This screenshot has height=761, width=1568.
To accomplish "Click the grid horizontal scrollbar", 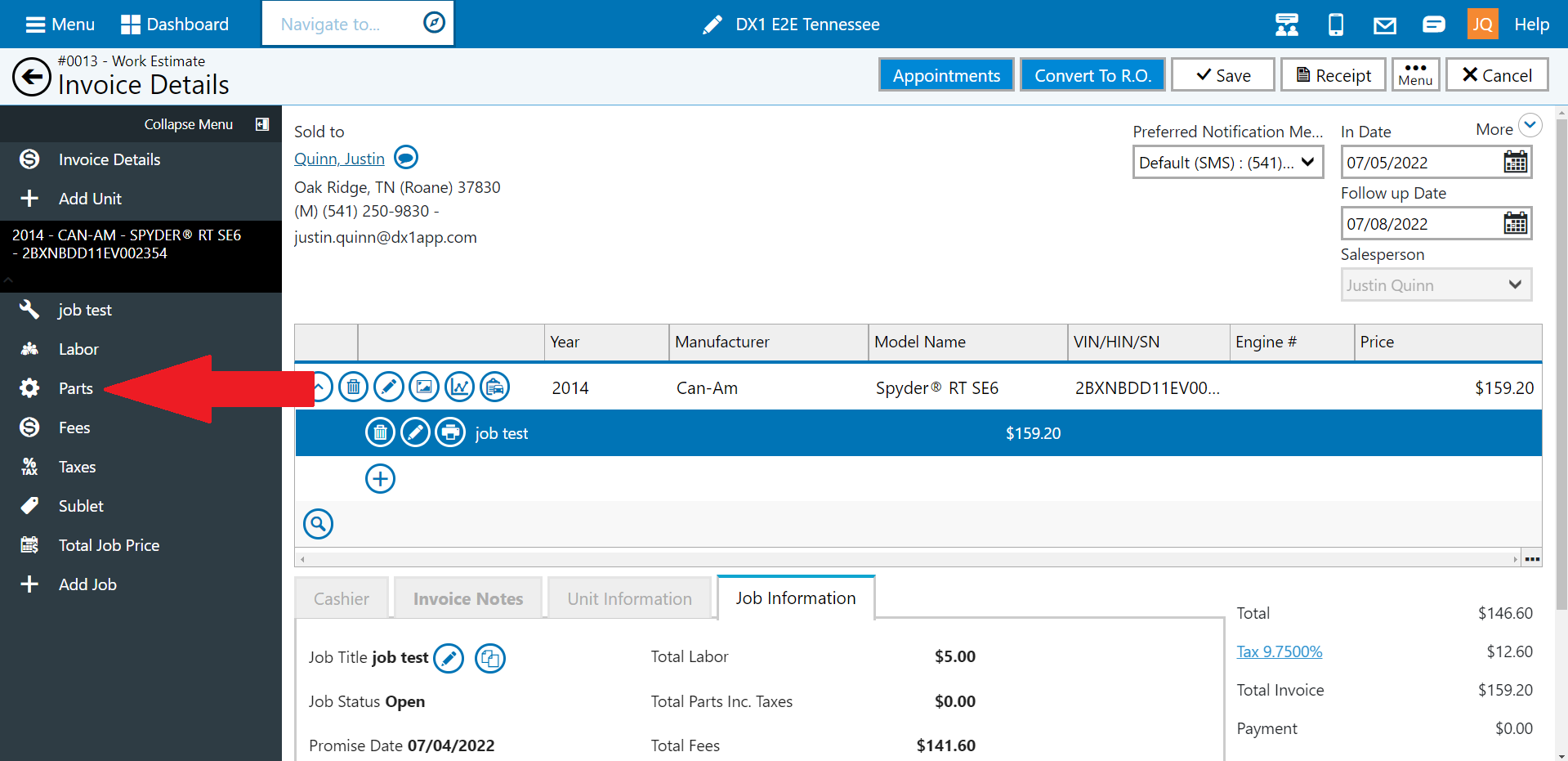I will pos(909,559).
